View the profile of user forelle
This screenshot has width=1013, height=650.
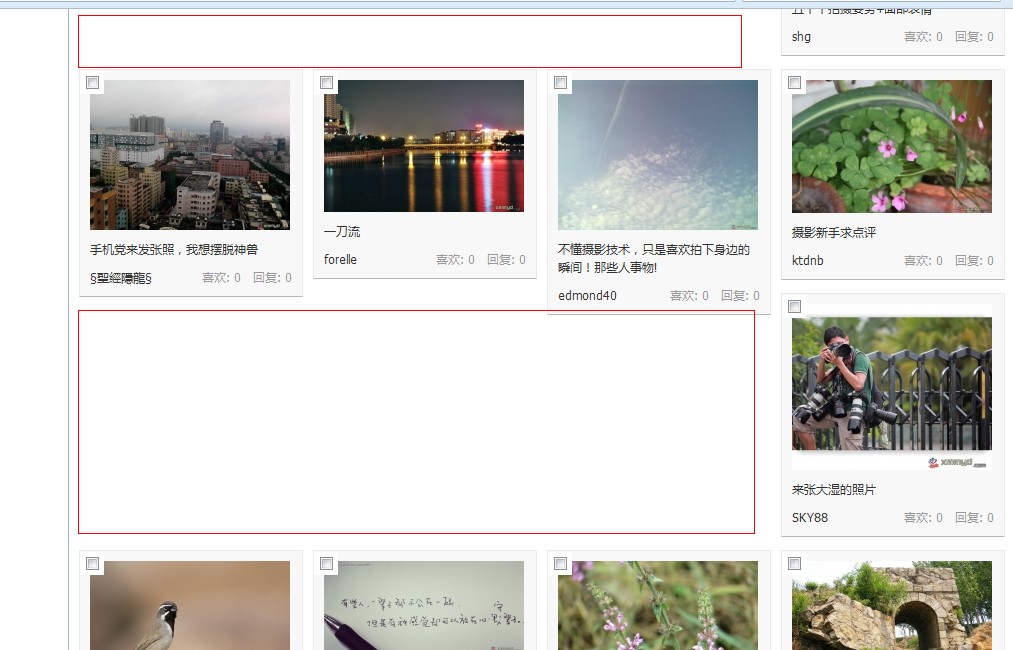click(x=339, y=259)
